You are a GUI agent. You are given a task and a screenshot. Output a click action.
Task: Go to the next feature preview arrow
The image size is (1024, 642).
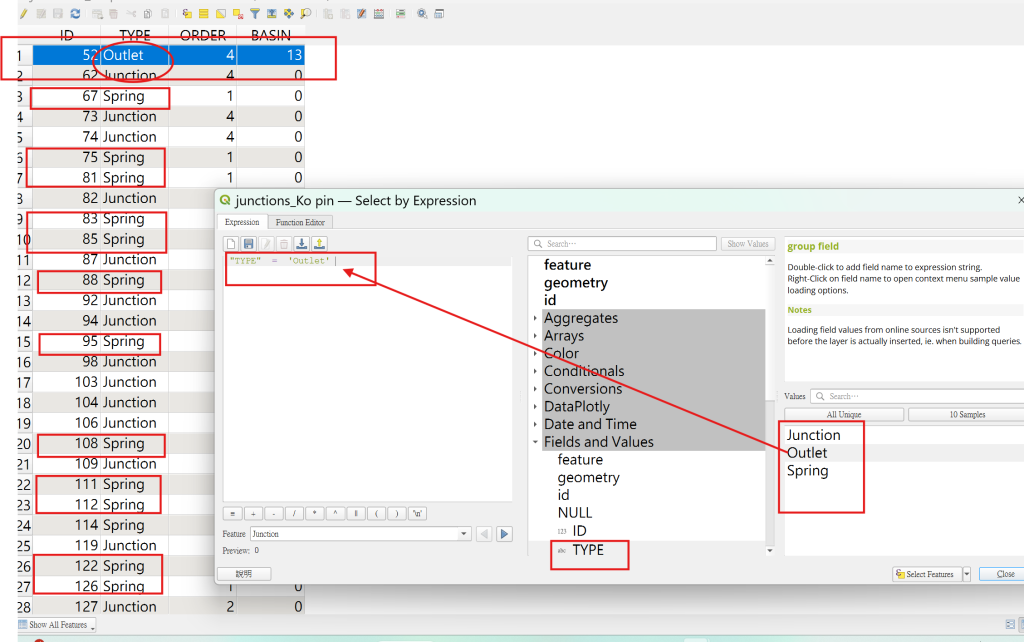tap(504, 534)
